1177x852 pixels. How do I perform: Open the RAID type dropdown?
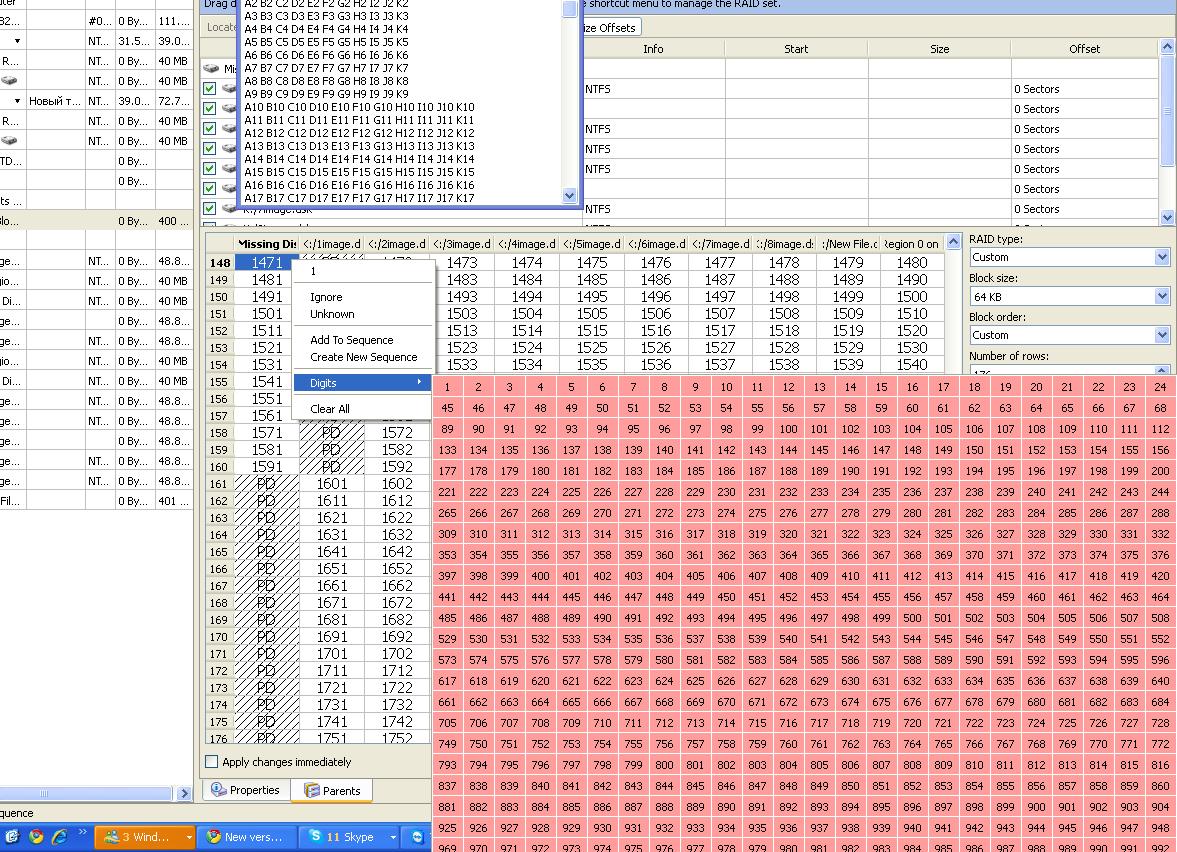click(1070, 257)
